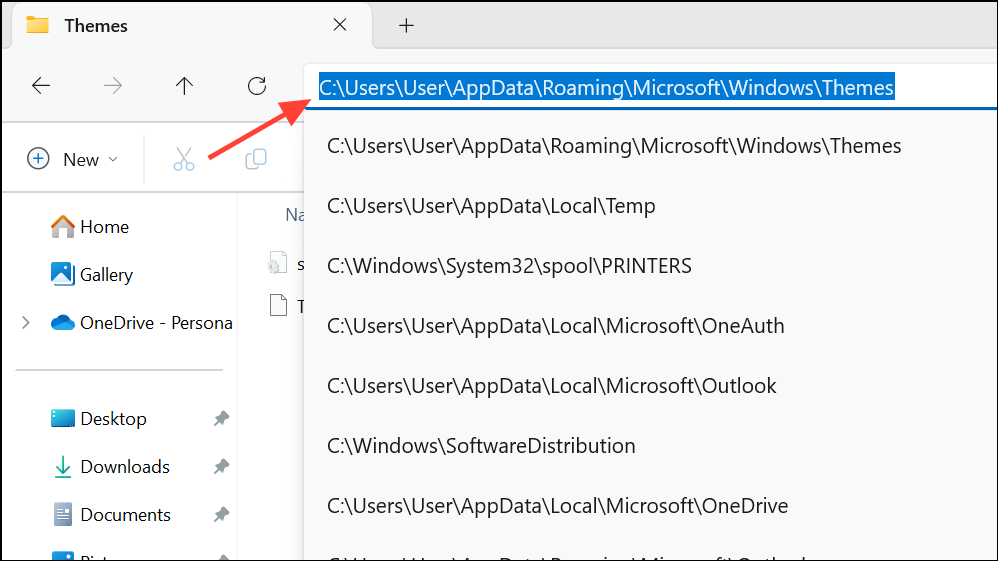Choose the AppData\Local\Temp suggestion

491,206
